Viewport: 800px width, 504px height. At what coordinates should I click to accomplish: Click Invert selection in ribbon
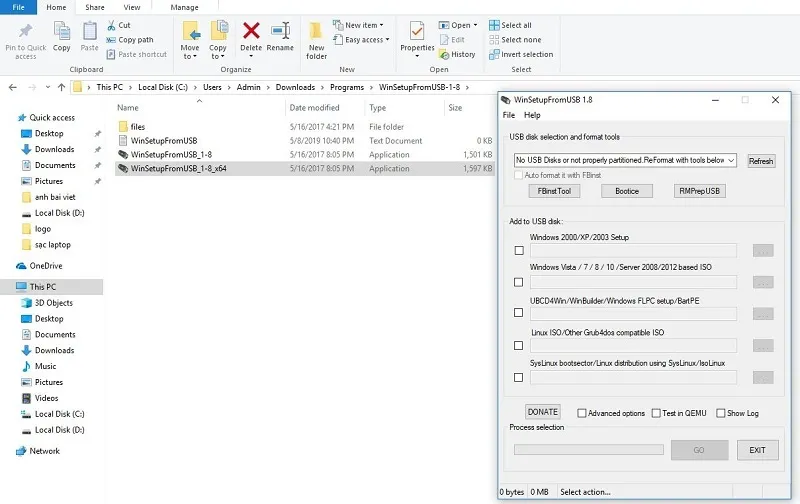pos(521,54)
